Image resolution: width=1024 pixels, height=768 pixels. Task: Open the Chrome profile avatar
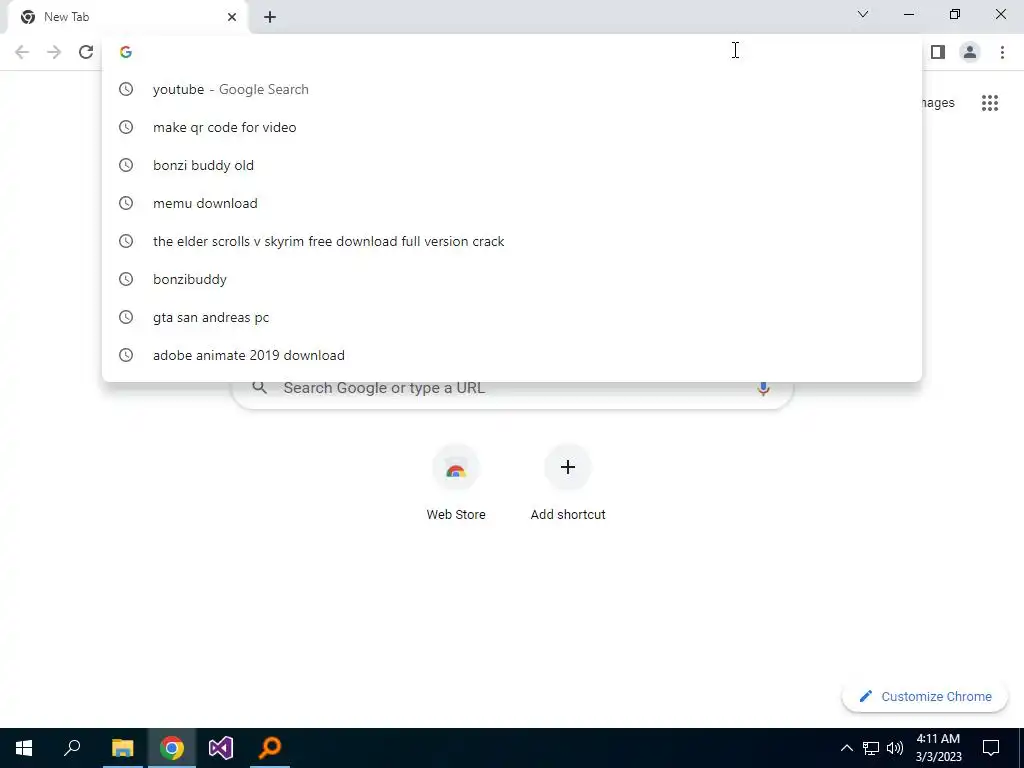tap(970, 52)
